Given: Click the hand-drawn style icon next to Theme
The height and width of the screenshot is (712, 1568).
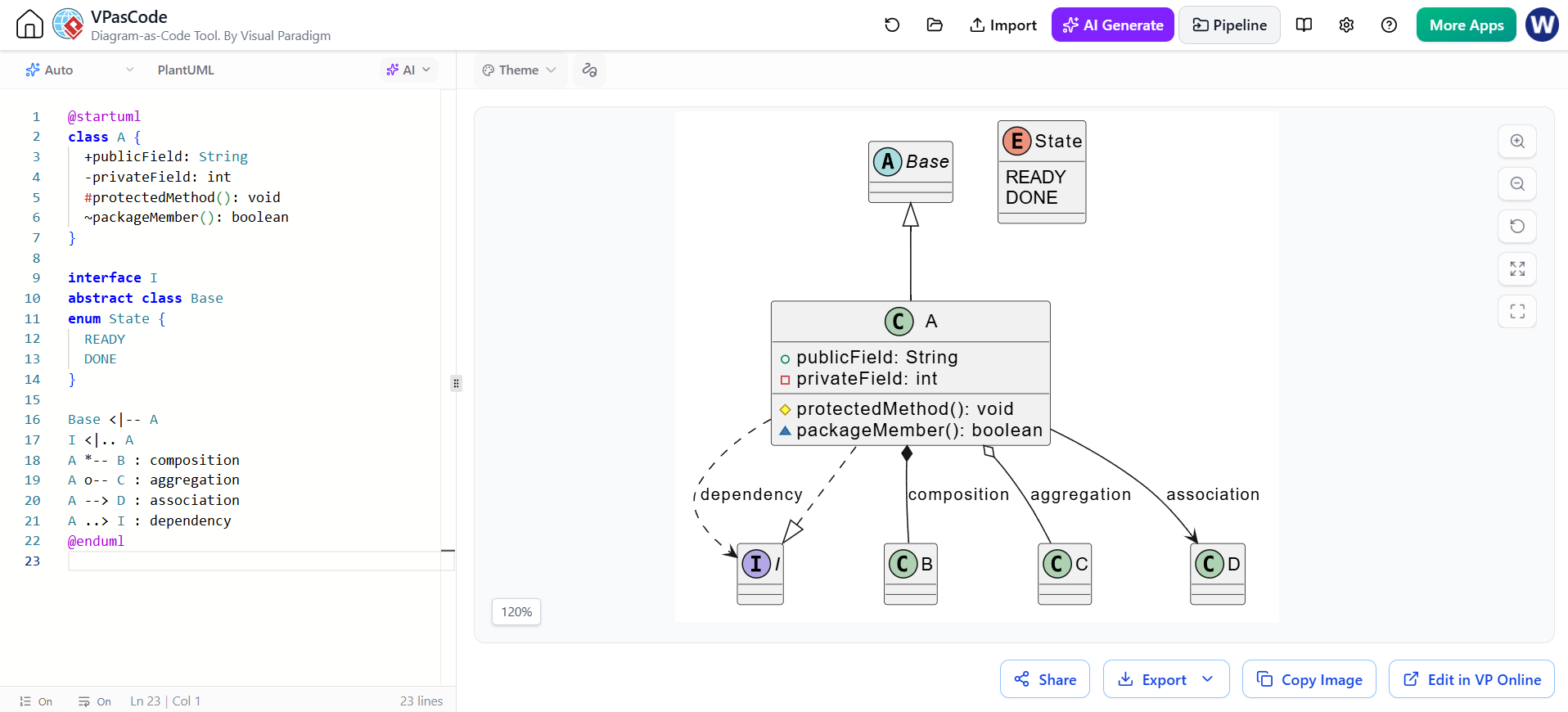Looking at the screenshot, I should pyautogui.click(x=589, y=70).
